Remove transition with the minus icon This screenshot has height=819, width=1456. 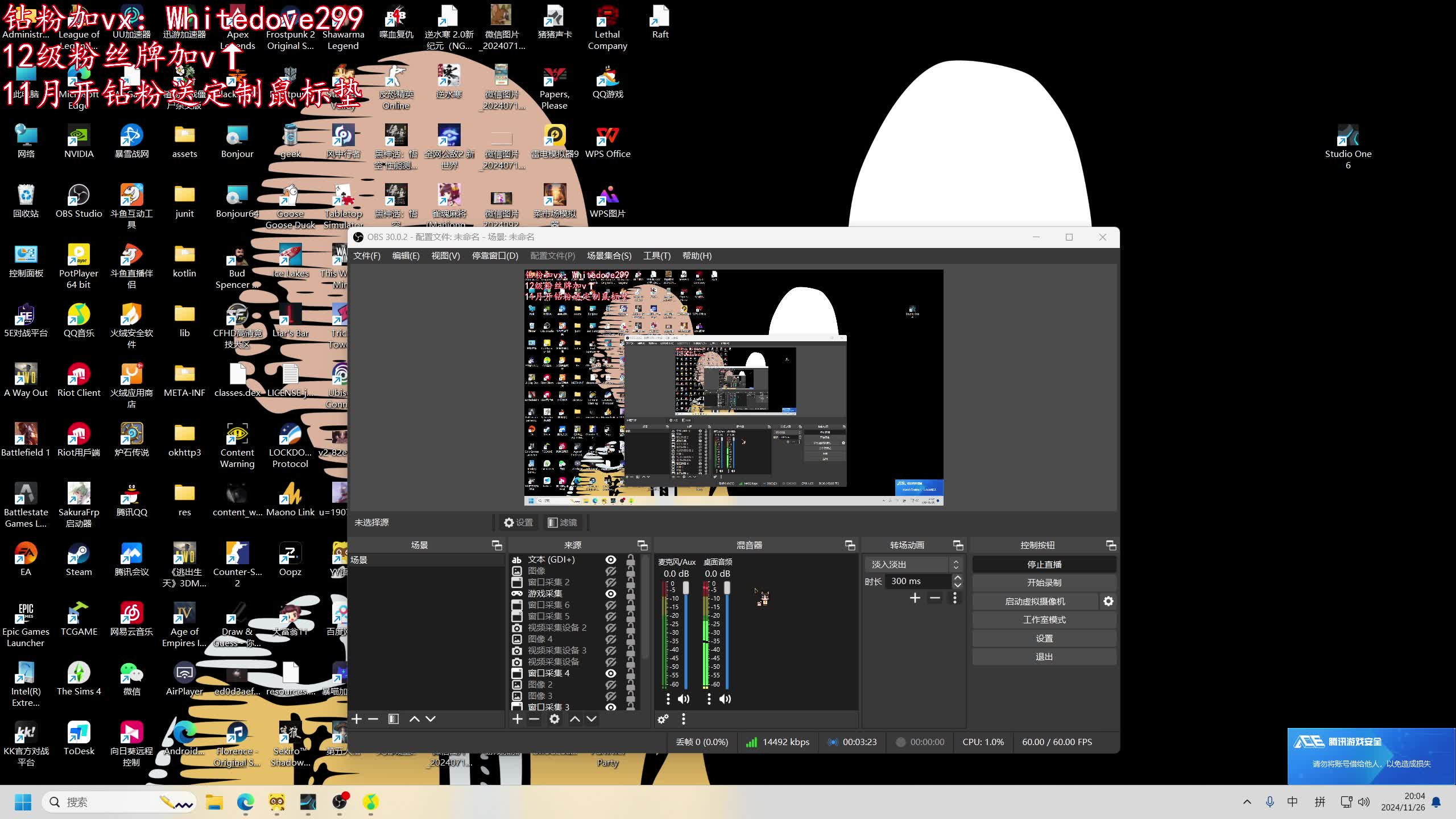[934, 598]
